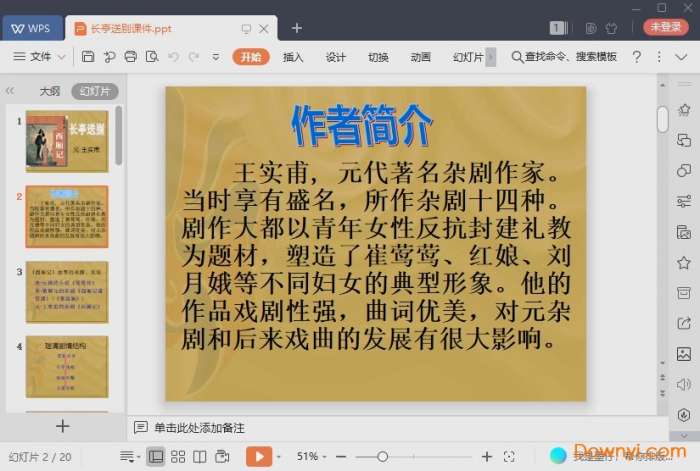The height and width of the screenshot is (471, 700).
Task: Click the 幻灯片 2 / 20 status text
Action: 40,457
